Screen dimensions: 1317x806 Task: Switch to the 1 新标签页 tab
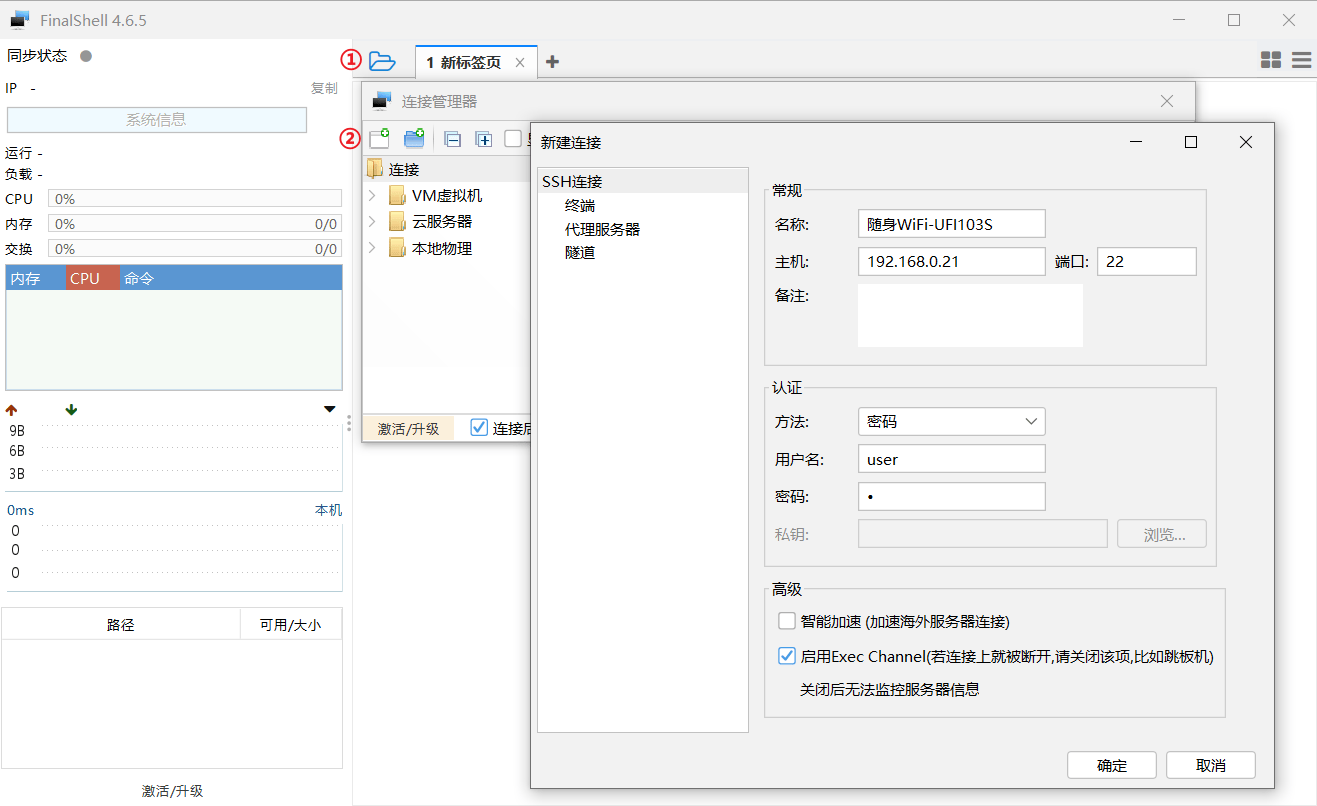pyautogui.click(x=464, y=62)
